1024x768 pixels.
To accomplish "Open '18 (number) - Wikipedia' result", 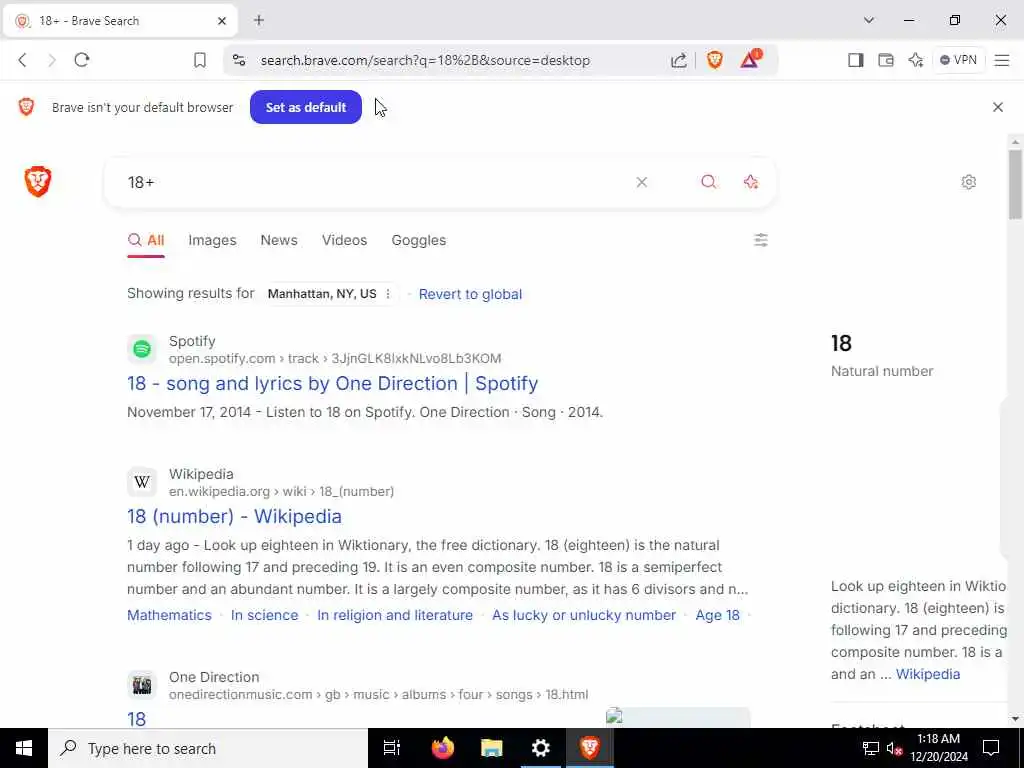I will (x=234, y=517).
